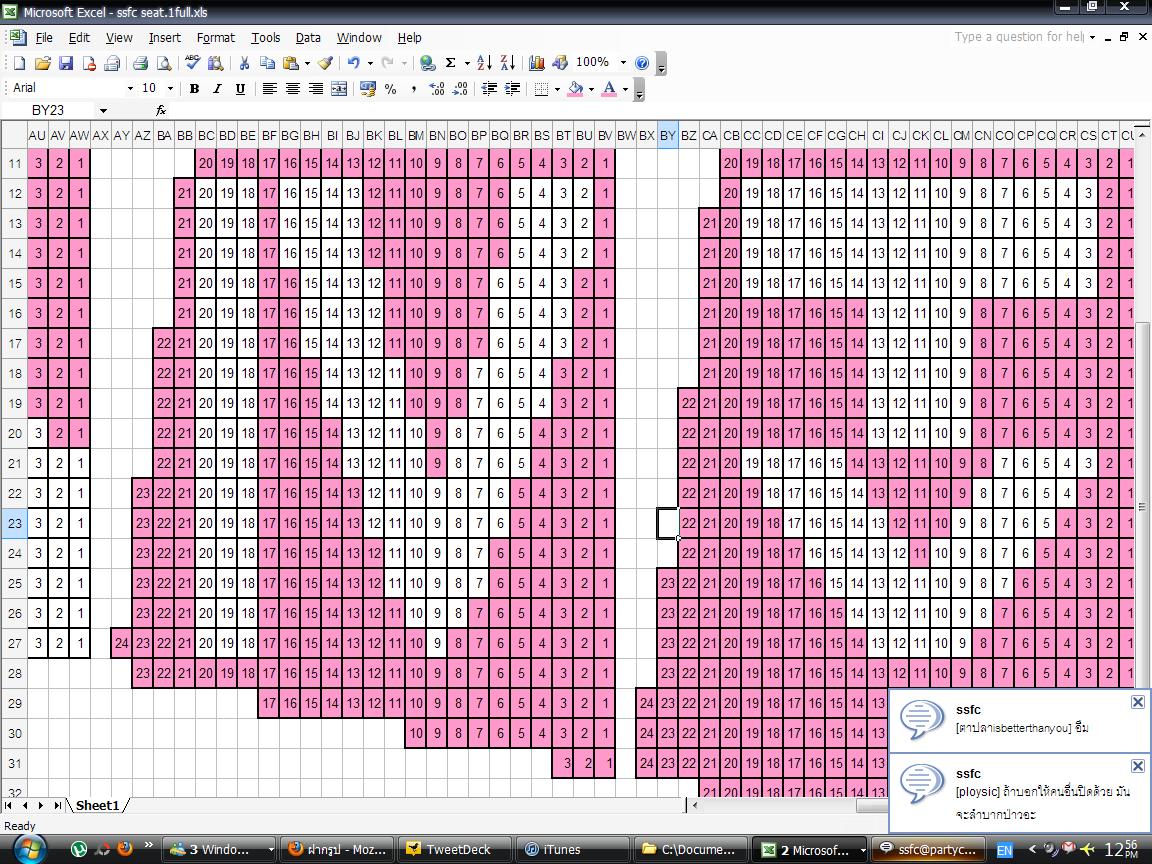The width and height of the screenshot is (1152, 864).
Task: Apply Comma style formatting
Action: (414, 89)
